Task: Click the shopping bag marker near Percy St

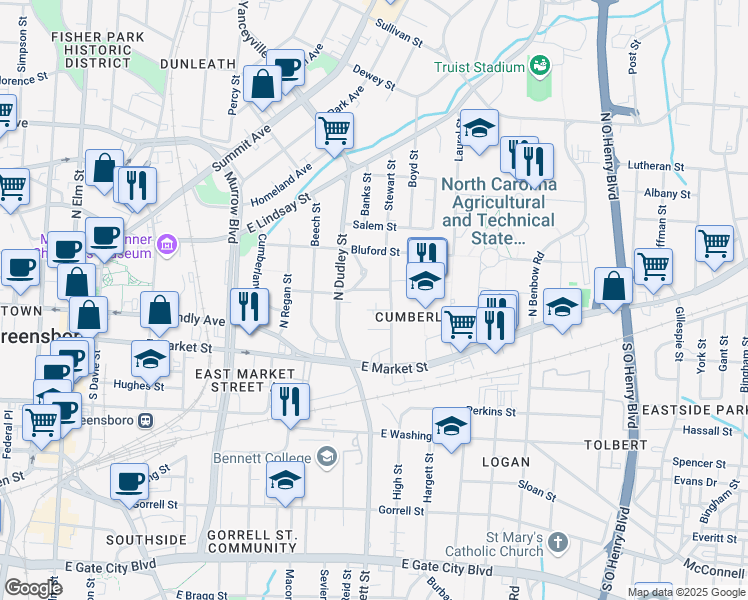Action: tap(262, 86)
